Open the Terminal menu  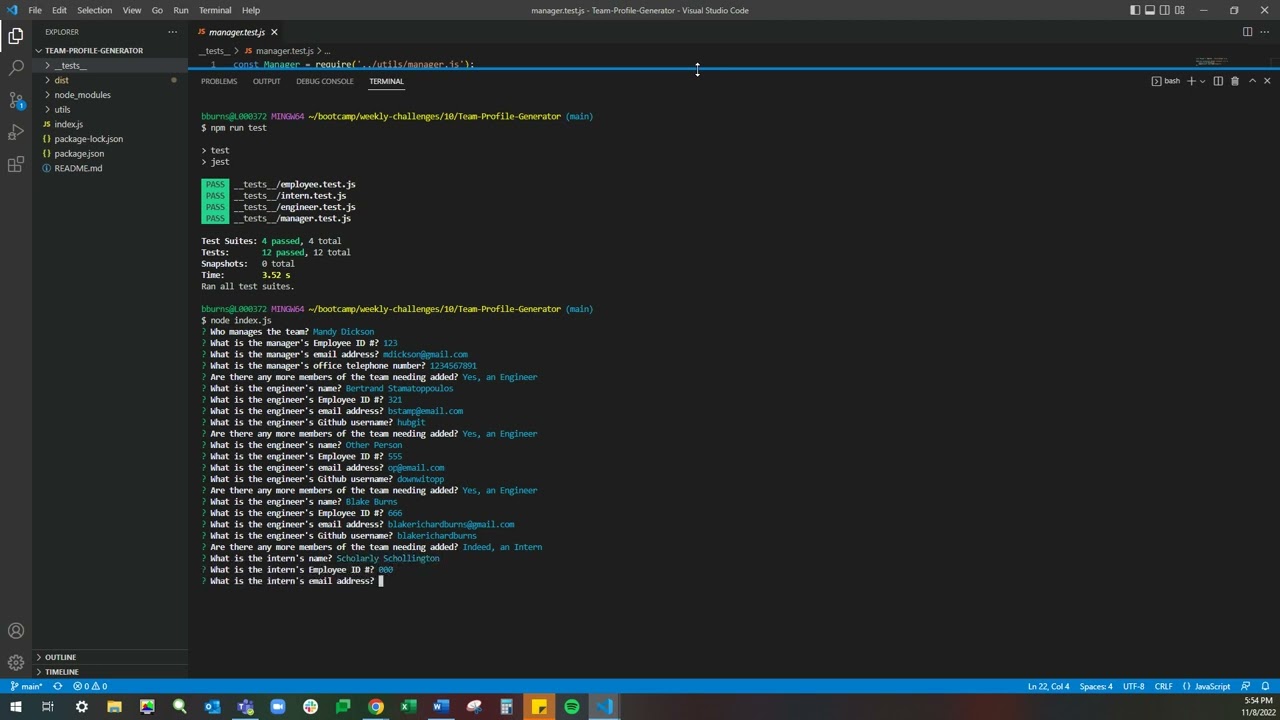click(x=215, y=10)
